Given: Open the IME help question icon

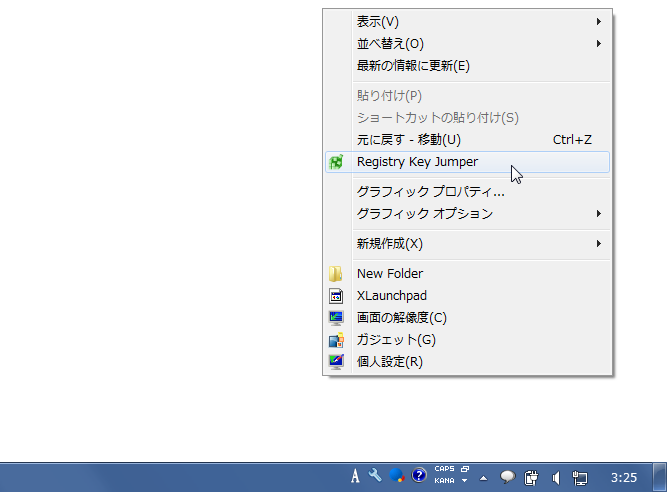Looking at the screenshot, I should (x=419, y=475).
